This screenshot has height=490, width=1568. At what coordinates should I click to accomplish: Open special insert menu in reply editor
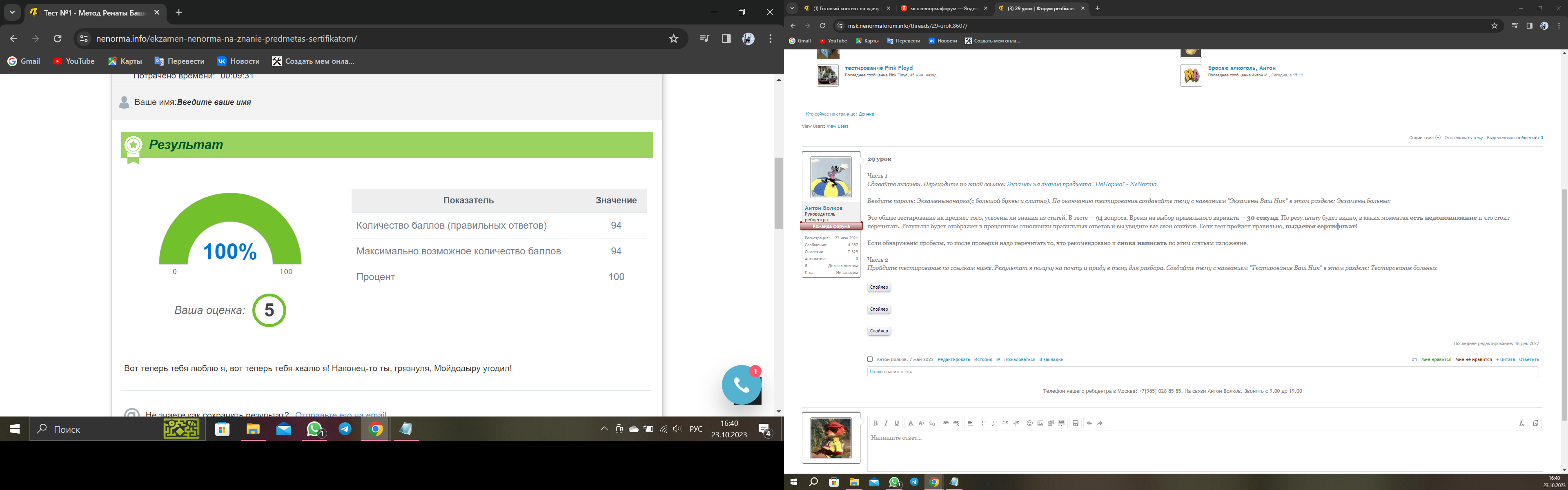pos(1062,423)
